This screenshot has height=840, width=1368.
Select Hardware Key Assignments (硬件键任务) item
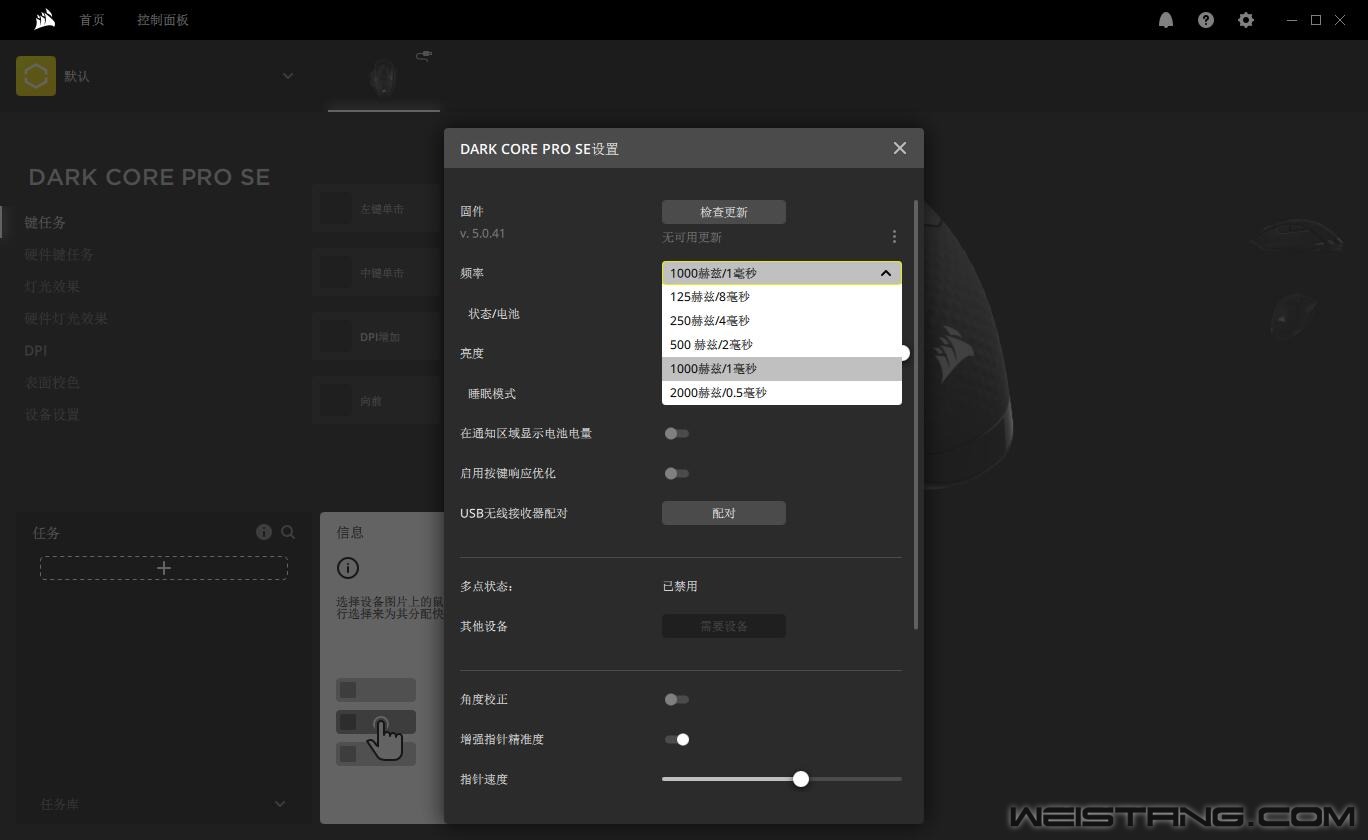59,254
